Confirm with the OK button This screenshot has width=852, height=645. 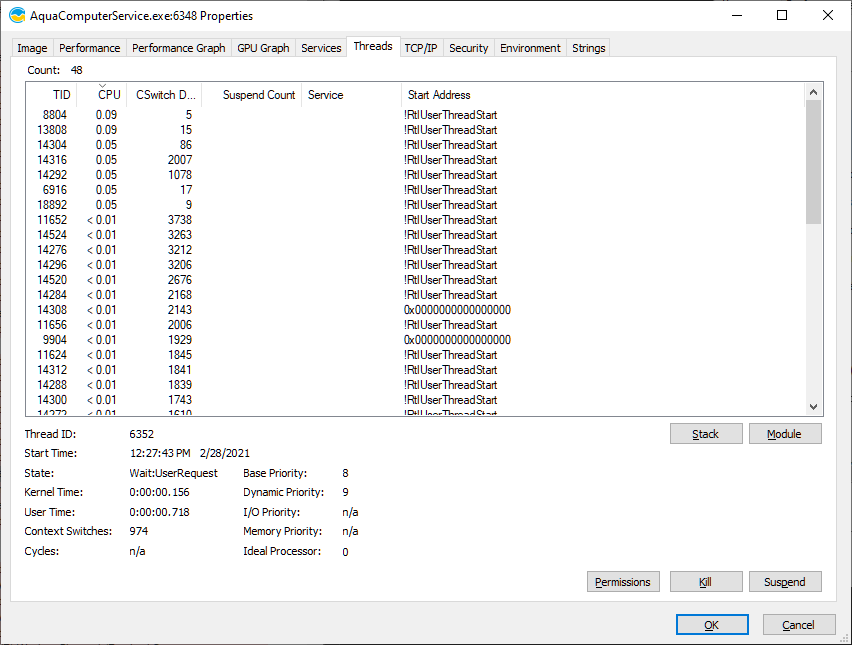pyautogui.click(x=712, y=625)
